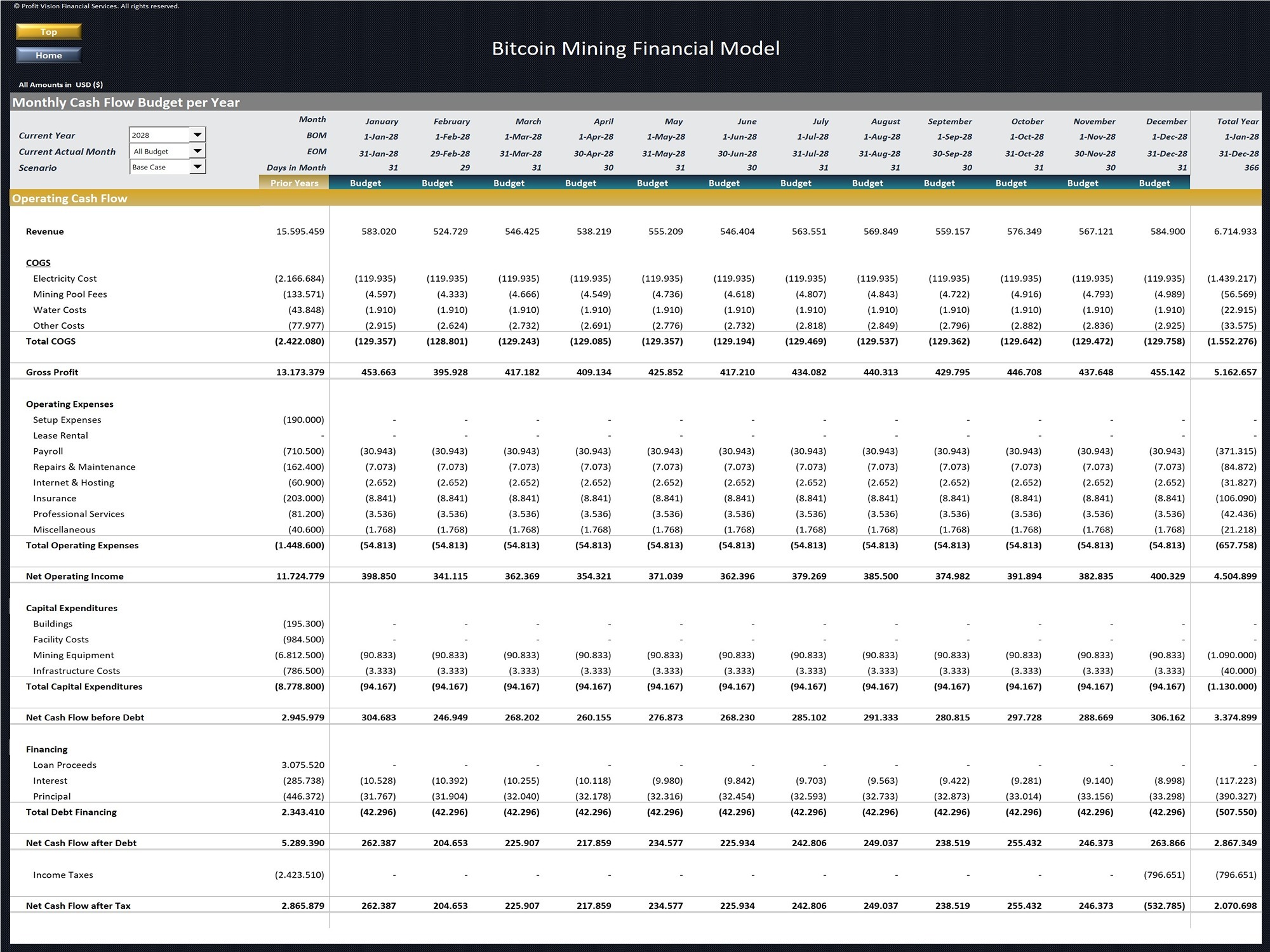1270x952 pixels.
Task: Click the gold Top navigation button
Action: tap(48, 32)
